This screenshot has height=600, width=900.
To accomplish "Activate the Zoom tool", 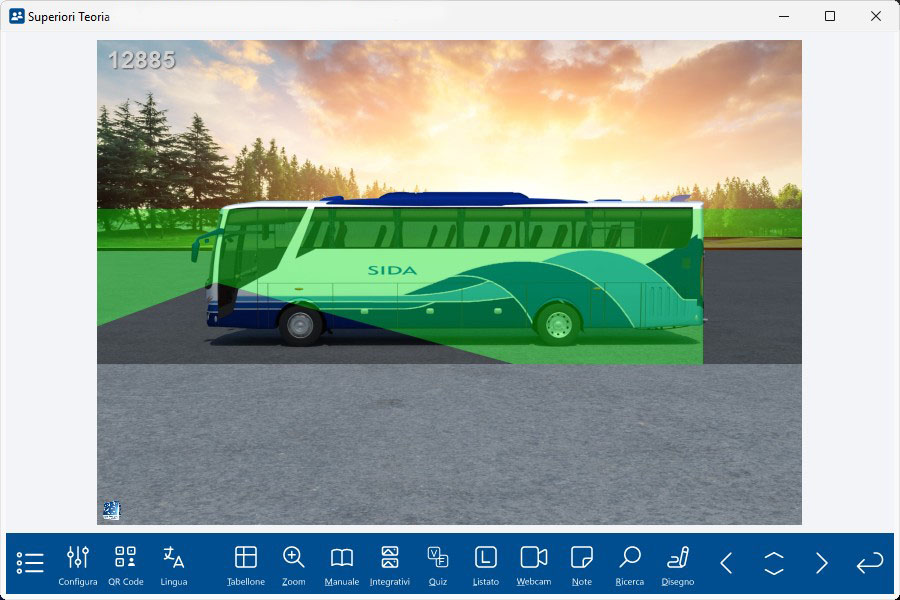I will (x=294, y=565).
